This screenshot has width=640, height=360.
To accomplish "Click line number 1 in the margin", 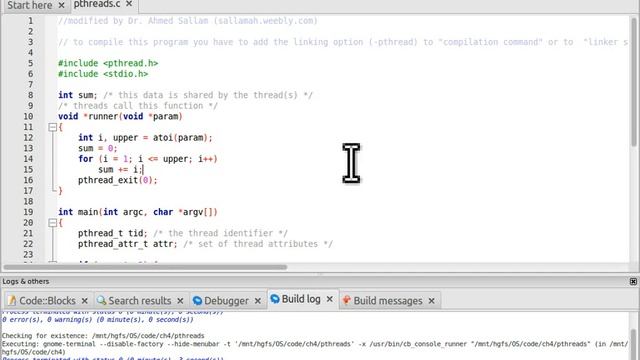I will point(31,21).
